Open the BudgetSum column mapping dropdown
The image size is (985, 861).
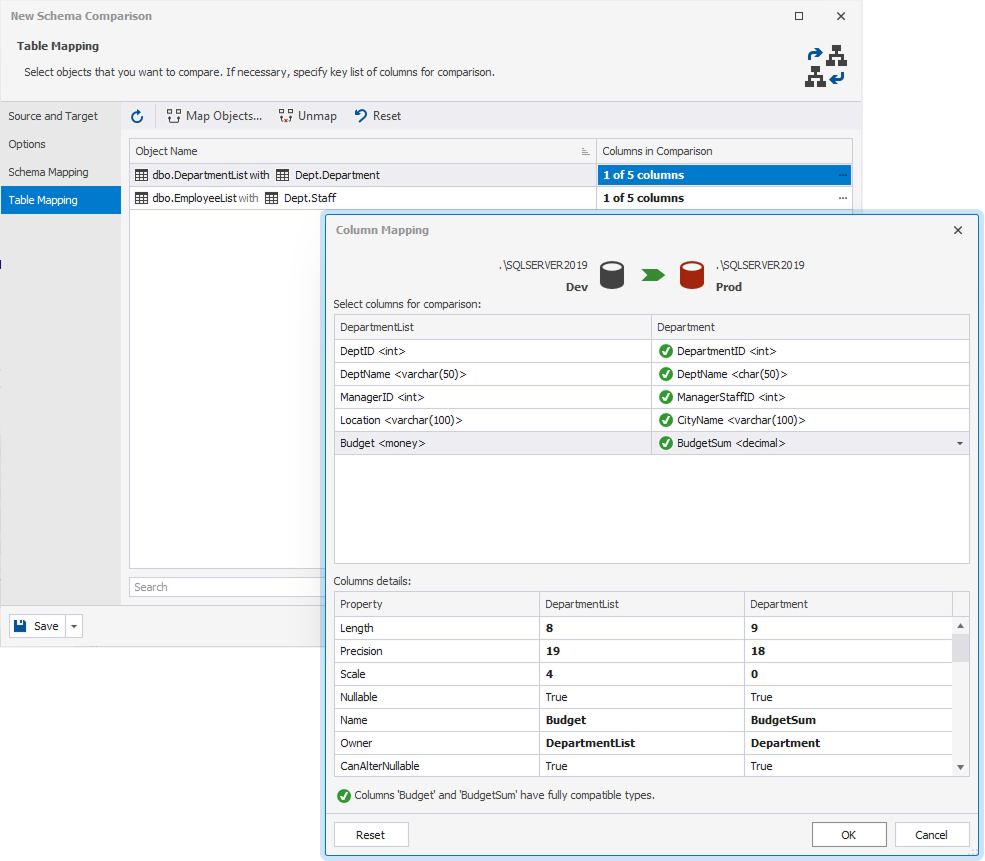[961, 443]
